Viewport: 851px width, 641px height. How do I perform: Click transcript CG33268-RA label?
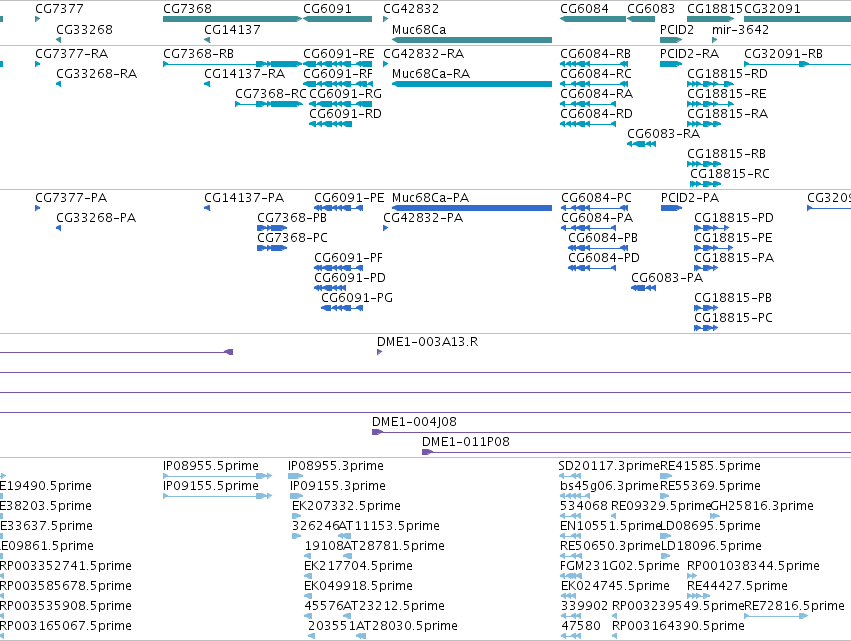[x=97, y=74]
